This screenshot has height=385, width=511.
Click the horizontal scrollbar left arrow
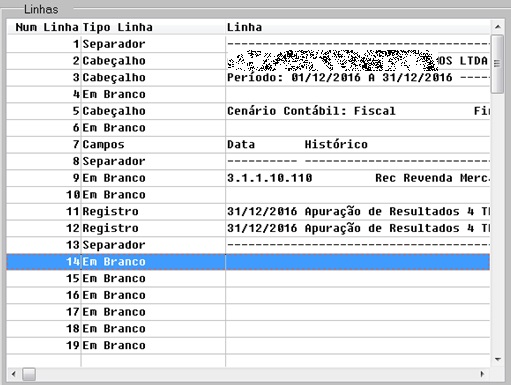14,374
